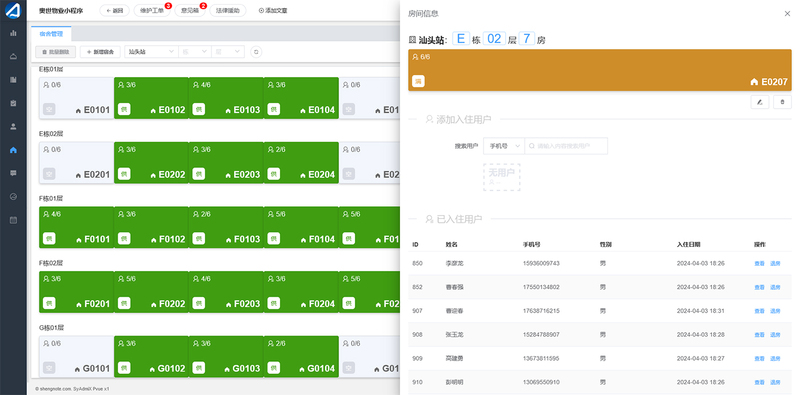This screenshot has width=800, height=395.
Task: Close the 房间信息 panel with X
Action: 787,14
